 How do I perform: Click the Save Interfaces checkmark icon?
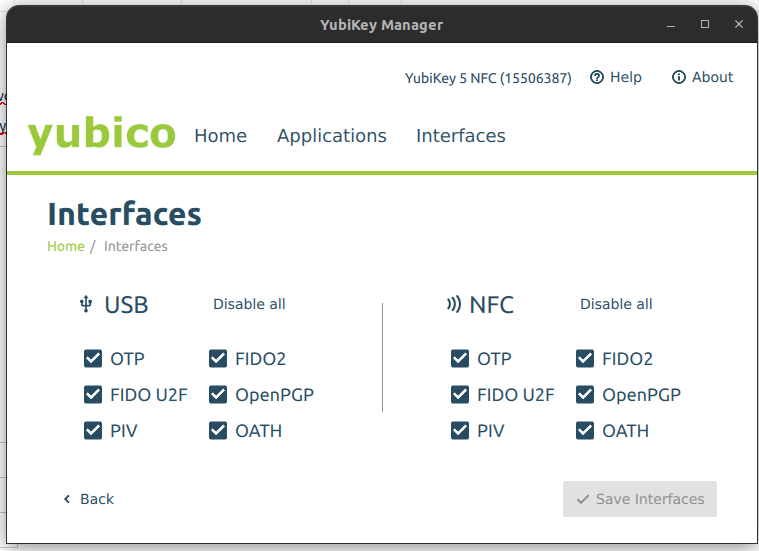583,499
